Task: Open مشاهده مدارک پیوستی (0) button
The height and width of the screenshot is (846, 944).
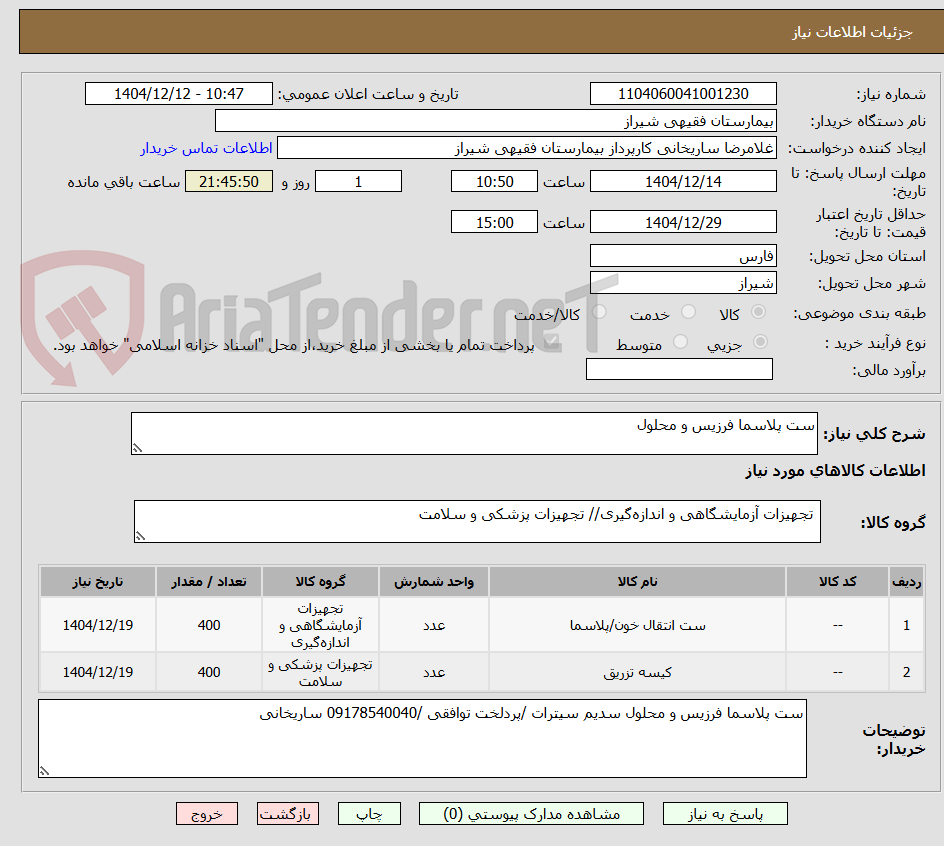Action: 531,813
